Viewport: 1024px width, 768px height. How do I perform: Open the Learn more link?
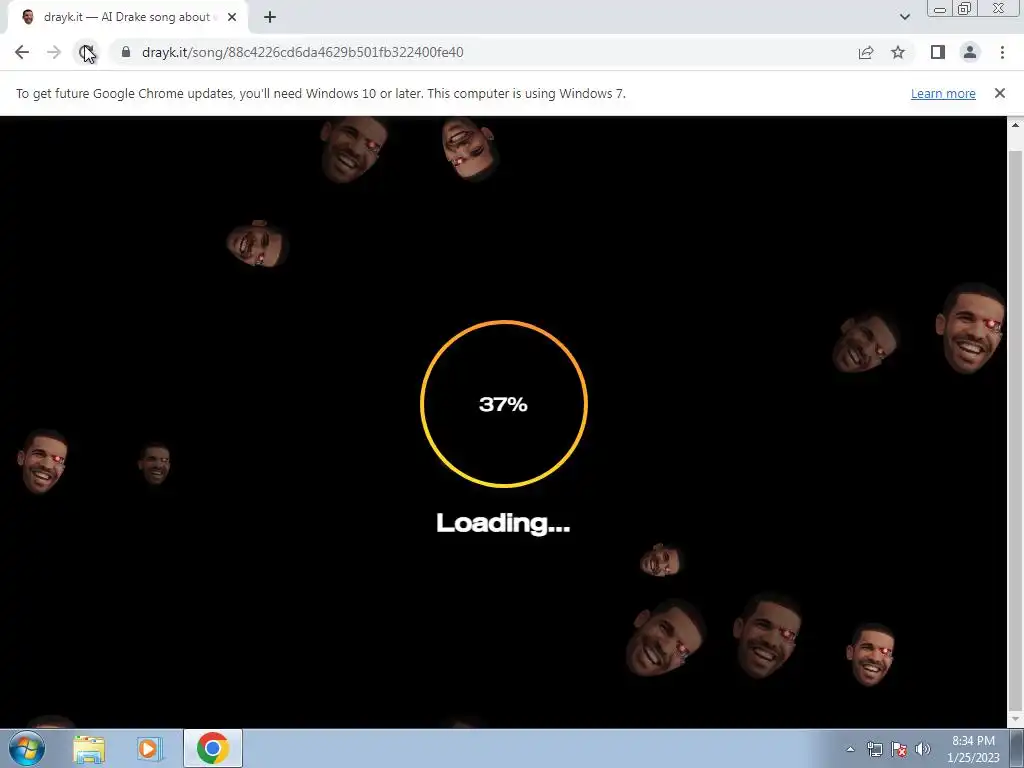pos(943,93)
